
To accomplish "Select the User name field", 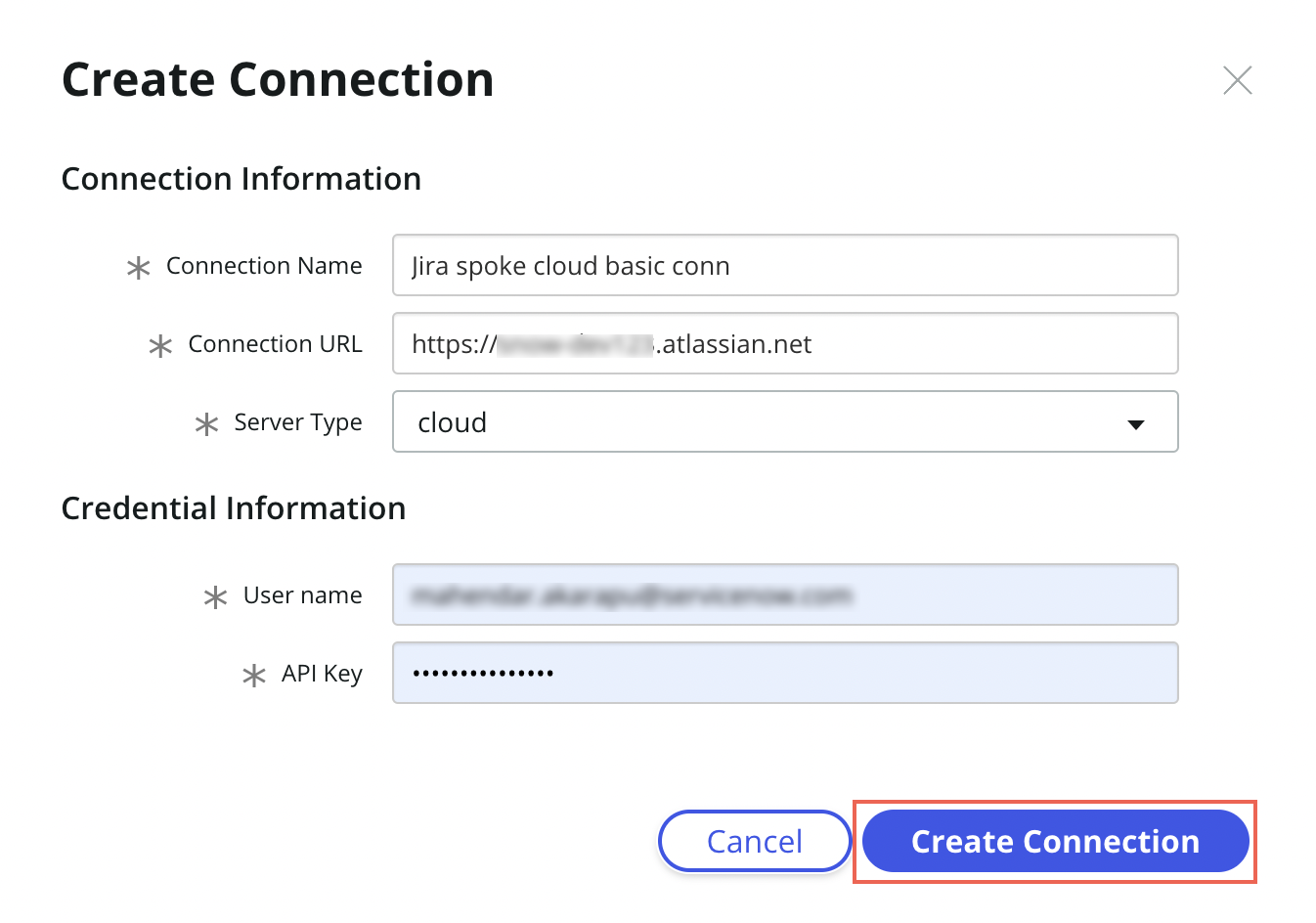I will point(785,594).
